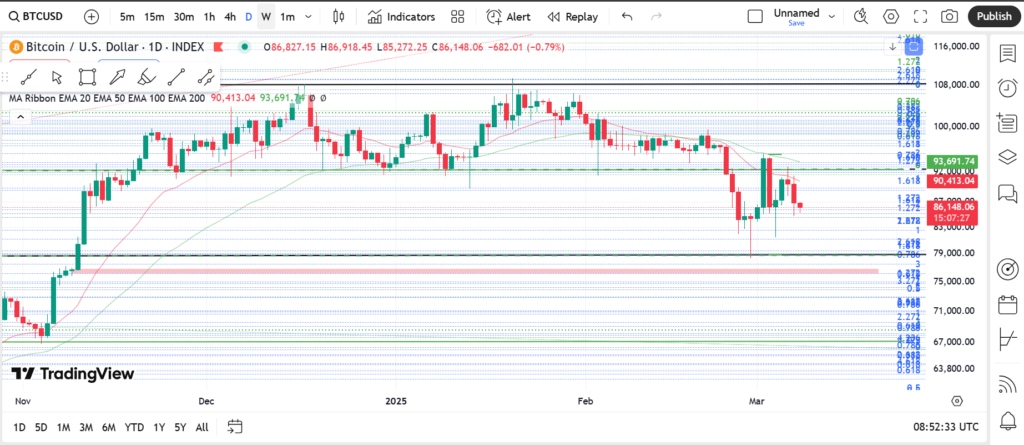This screenshot has height=445, width=1024.
Task: Open the quick search lightning icon
Action: [x=861, y=16]
